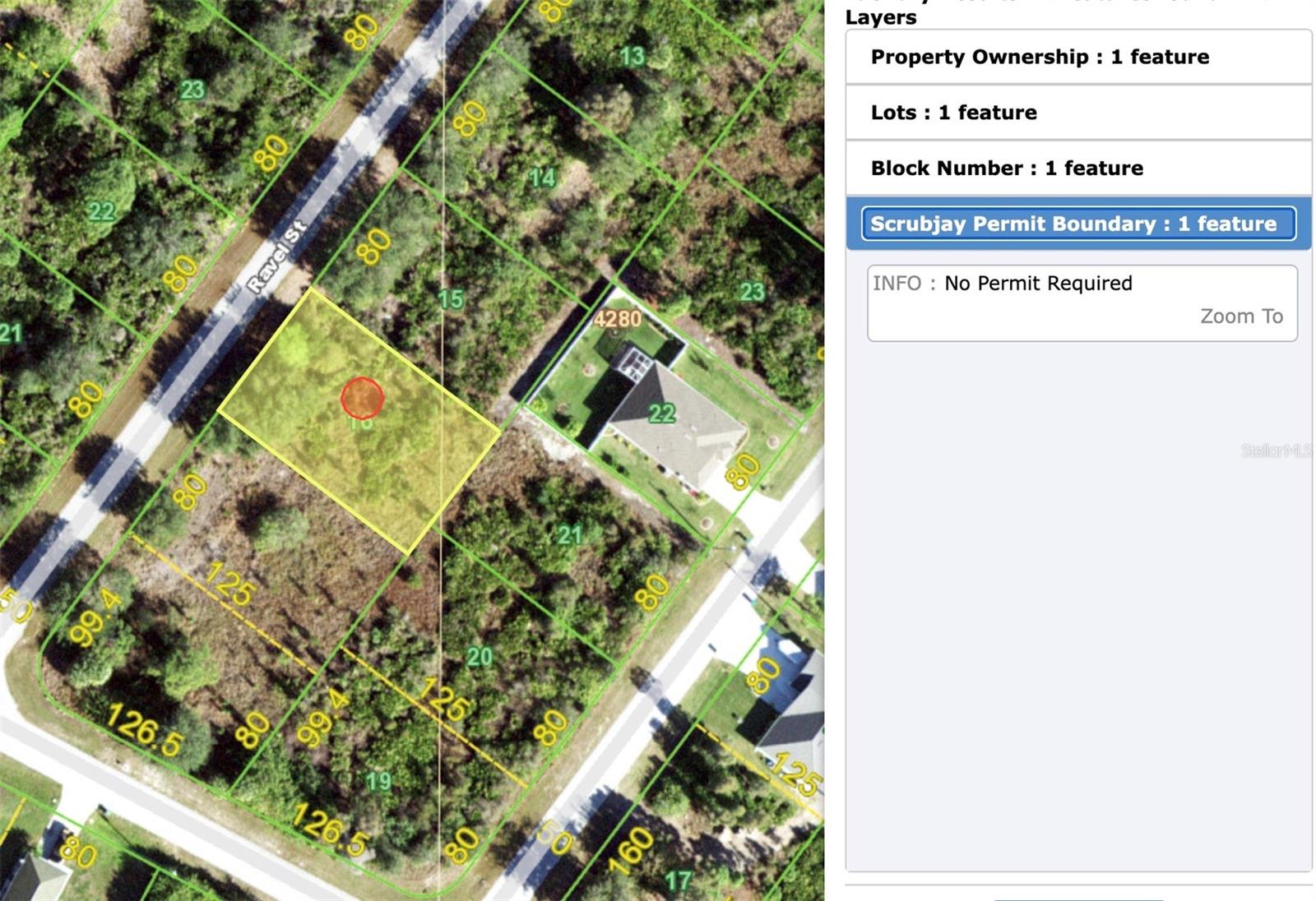1316x901 pixels.
Task: Select the lot 19 parcel label
Action: click(378, 781)
